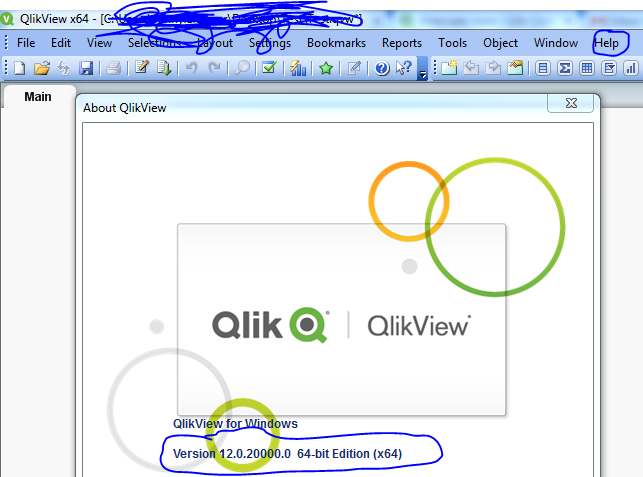The width and height of the screenshot is (643, 477).
Task: Create a Chart object icon
Action: (x=631, y=68)
